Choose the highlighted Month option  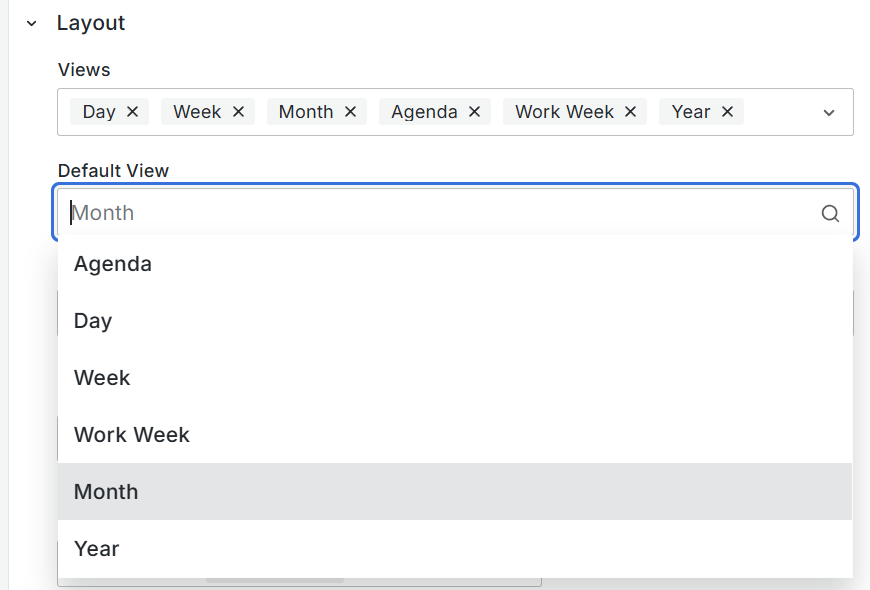[x=106, y=492]
